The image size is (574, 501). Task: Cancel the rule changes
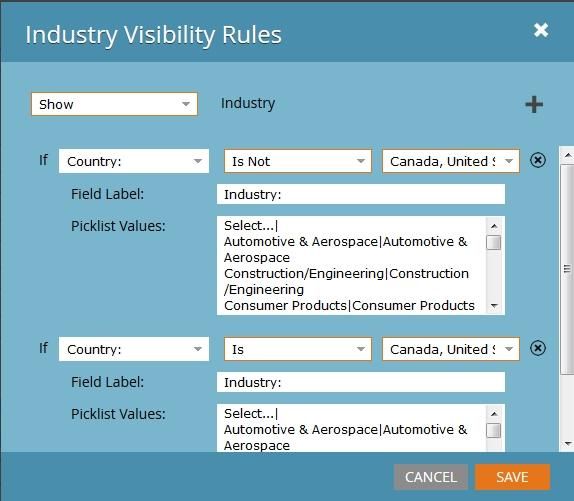tap(431, 477)
